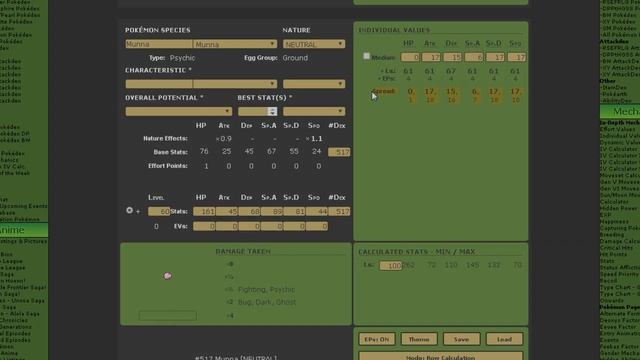Screen dimensions: 640x360
Task: Click the Best Stat(s) number field
Action: pos(253,111)
